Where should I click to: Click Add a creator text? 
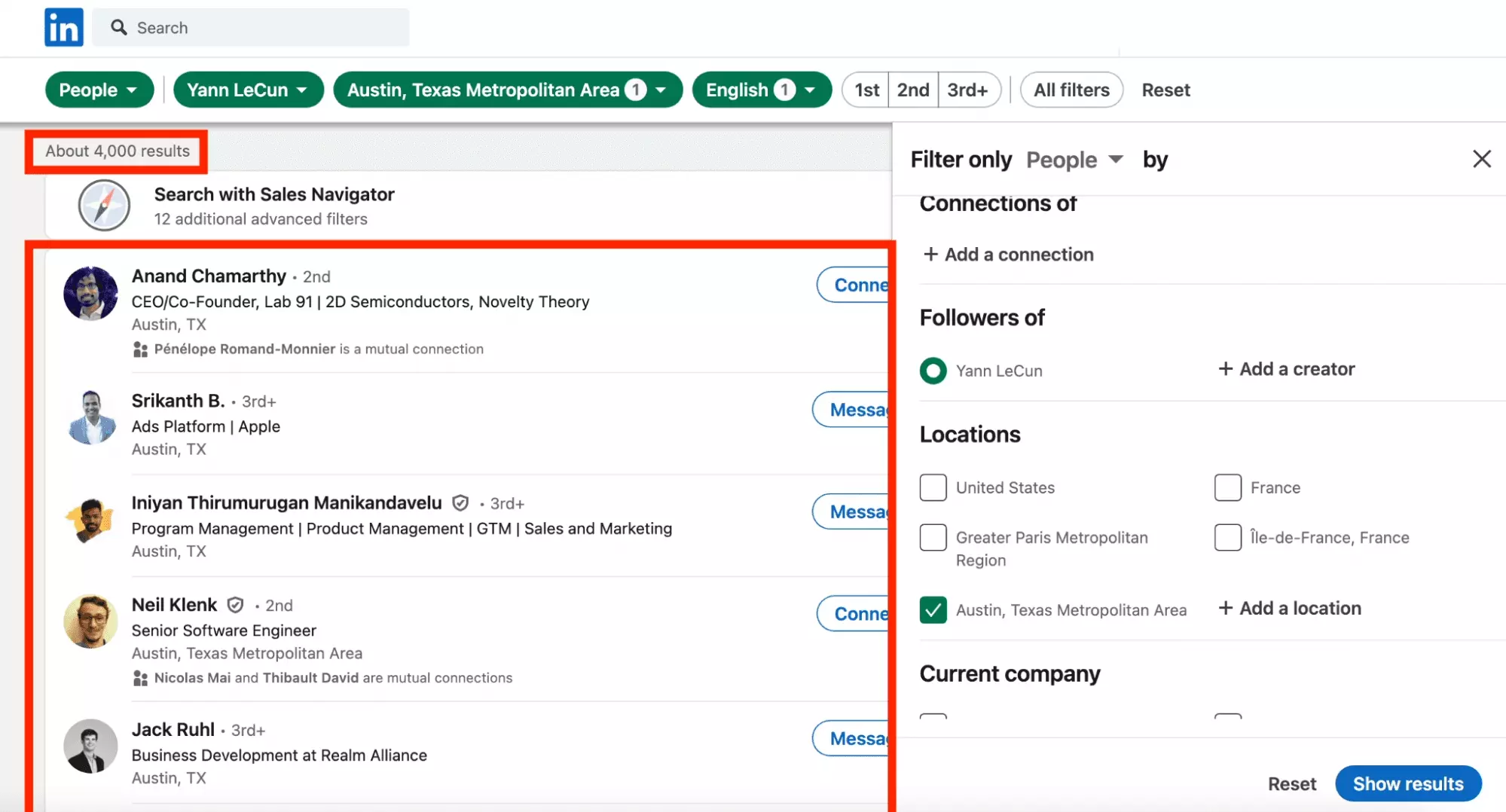pyautogui.click(x=1297, y=369)
